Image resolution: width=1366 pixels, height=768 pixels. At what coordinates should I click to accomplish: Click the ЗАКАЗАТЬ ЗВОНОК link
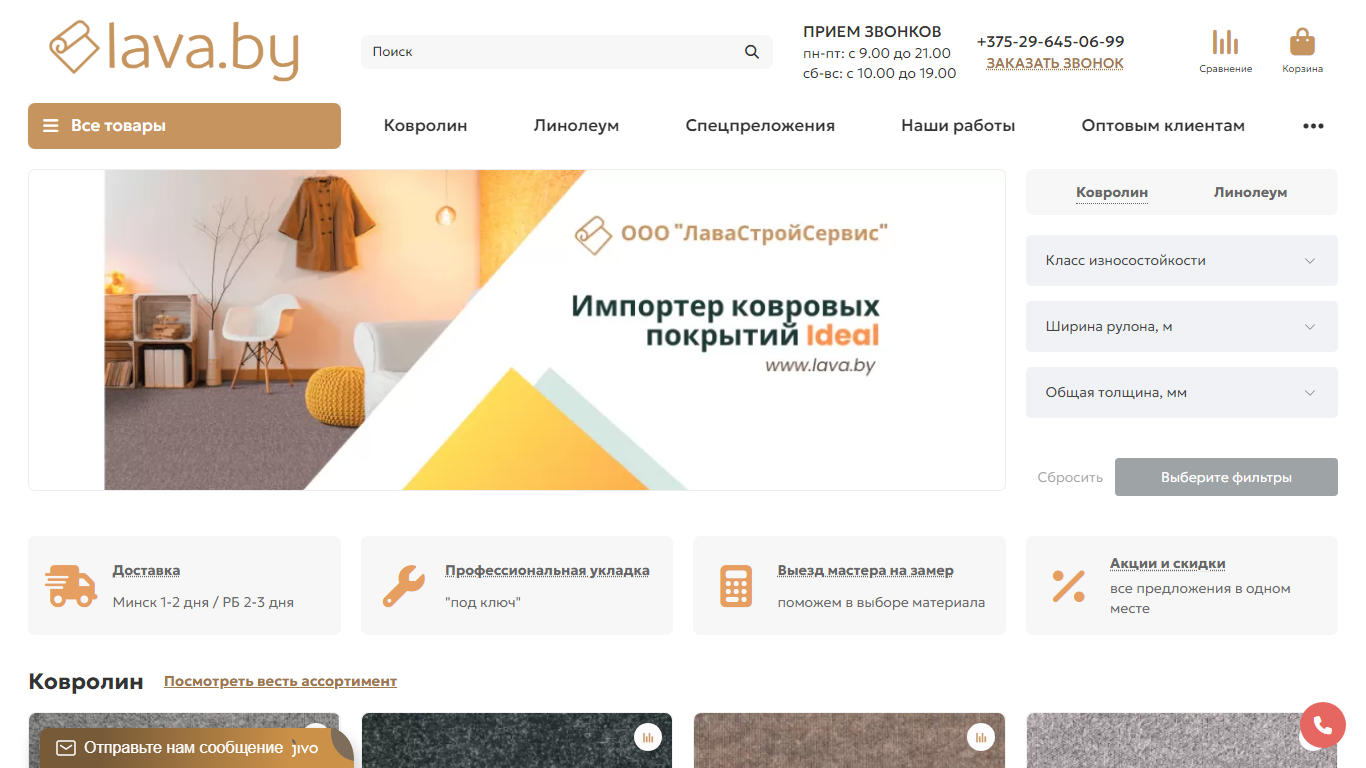(1055, 63)
